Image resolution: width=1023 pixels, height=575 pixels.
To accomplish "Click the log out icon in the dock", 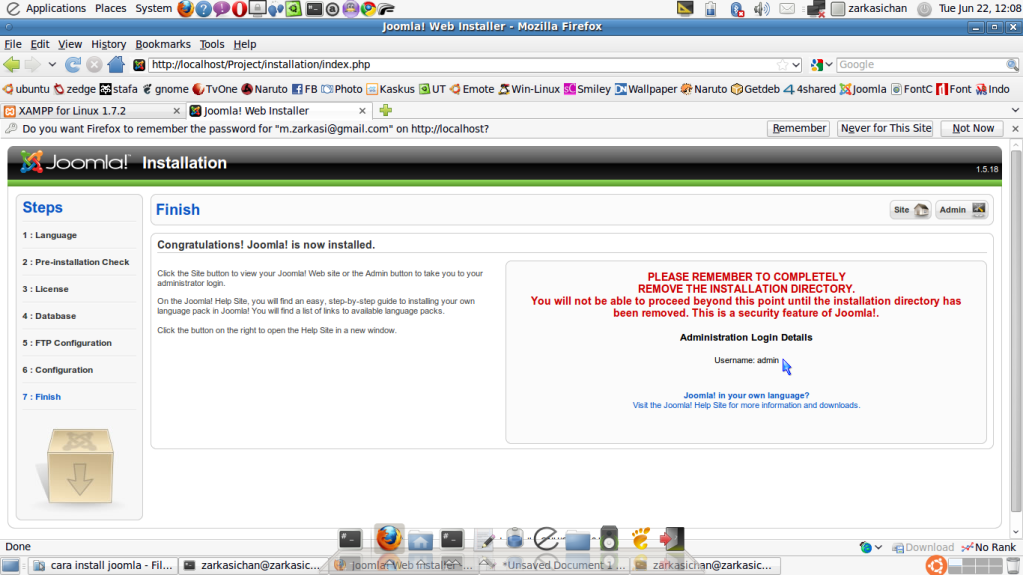I will coord(672,538).
